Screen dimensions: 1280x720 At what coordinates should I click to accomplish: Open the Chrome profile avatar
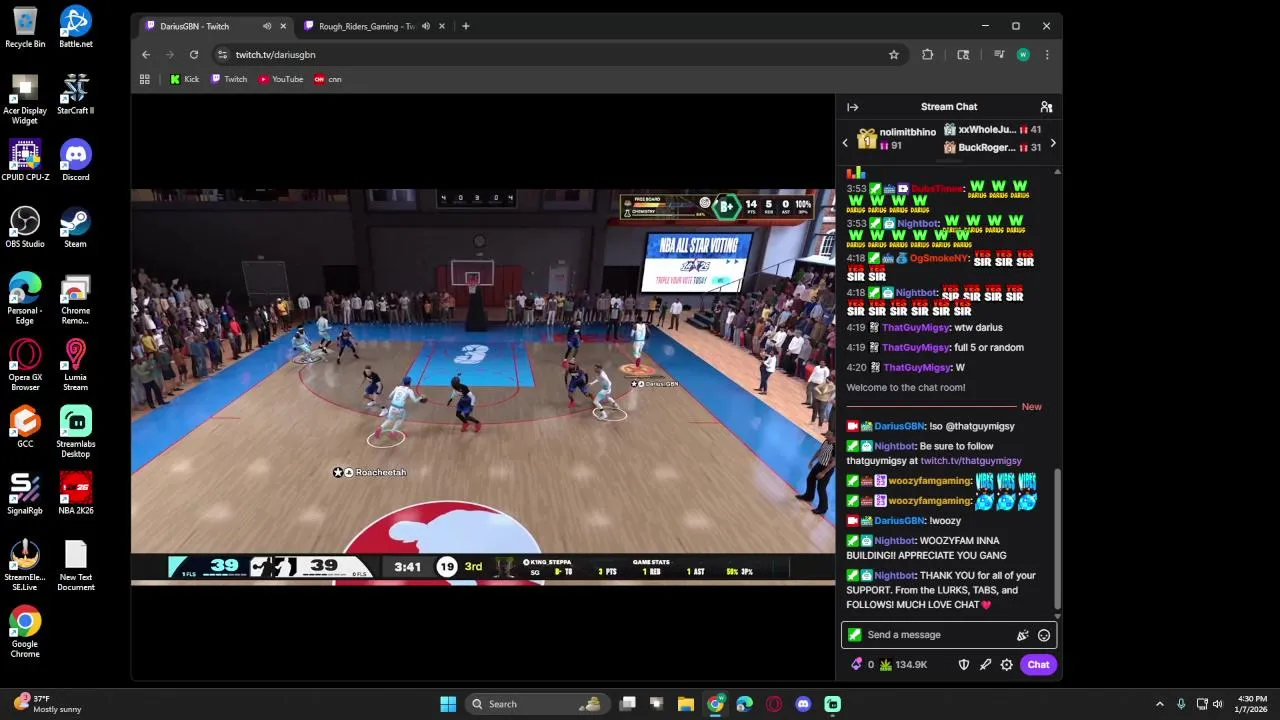tap(1022, 55)
